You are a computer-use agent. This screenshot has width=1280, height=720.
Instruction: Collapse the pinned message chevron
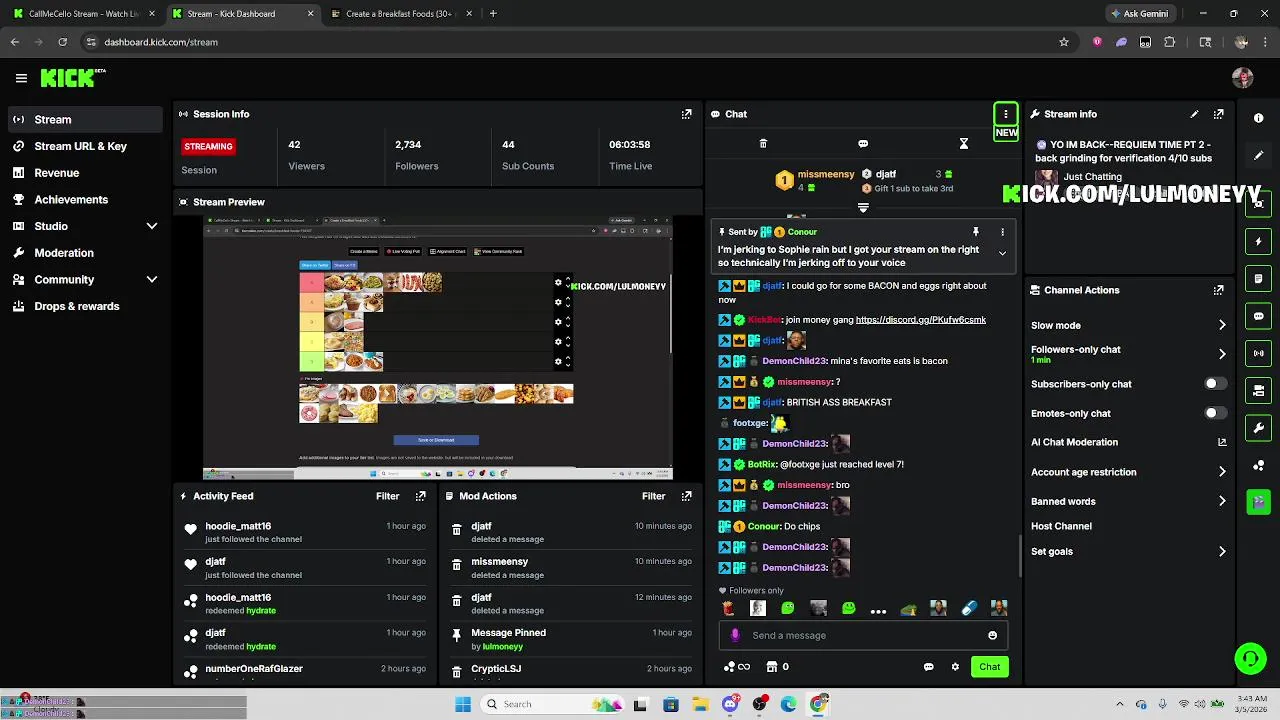tap(1002, 253)
